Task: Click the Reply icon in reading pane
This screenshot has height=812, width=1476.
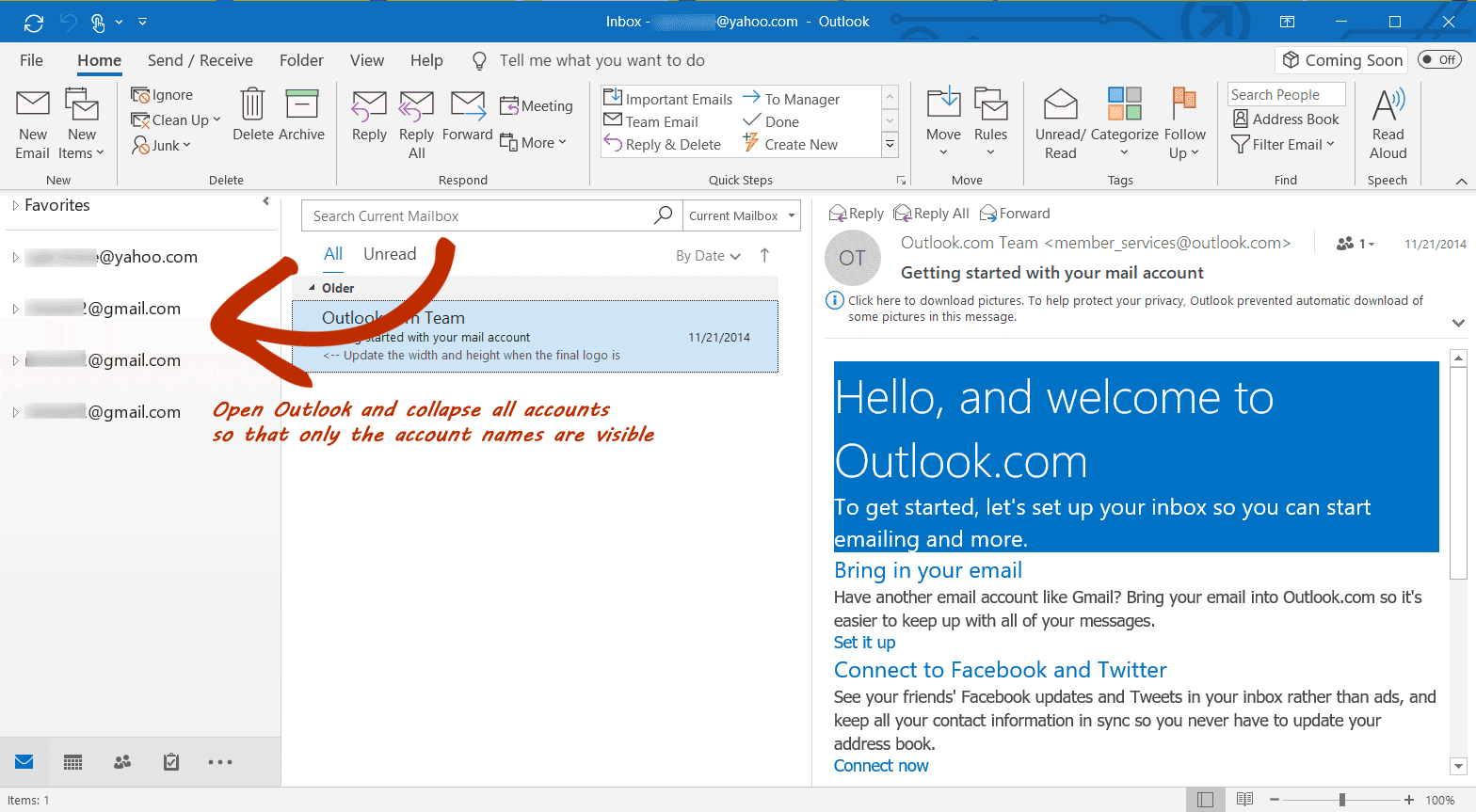Action: click(x=838, y=214)
